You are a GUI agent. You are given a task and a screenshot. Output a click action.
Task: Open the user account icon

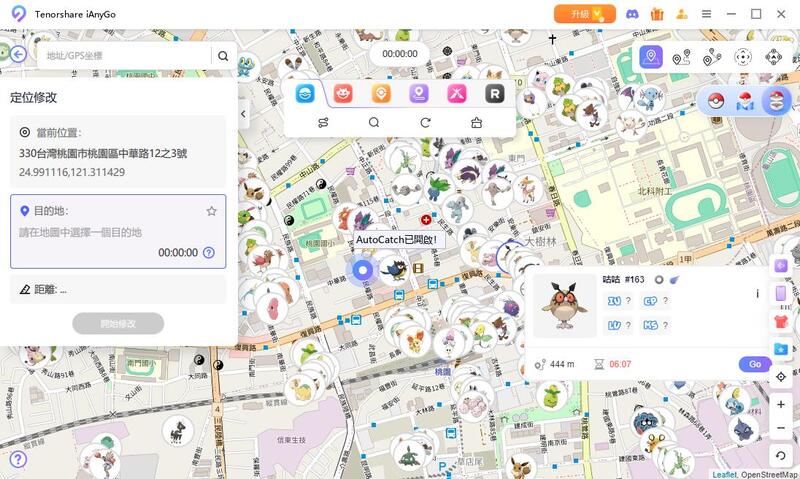click(682, 14)
